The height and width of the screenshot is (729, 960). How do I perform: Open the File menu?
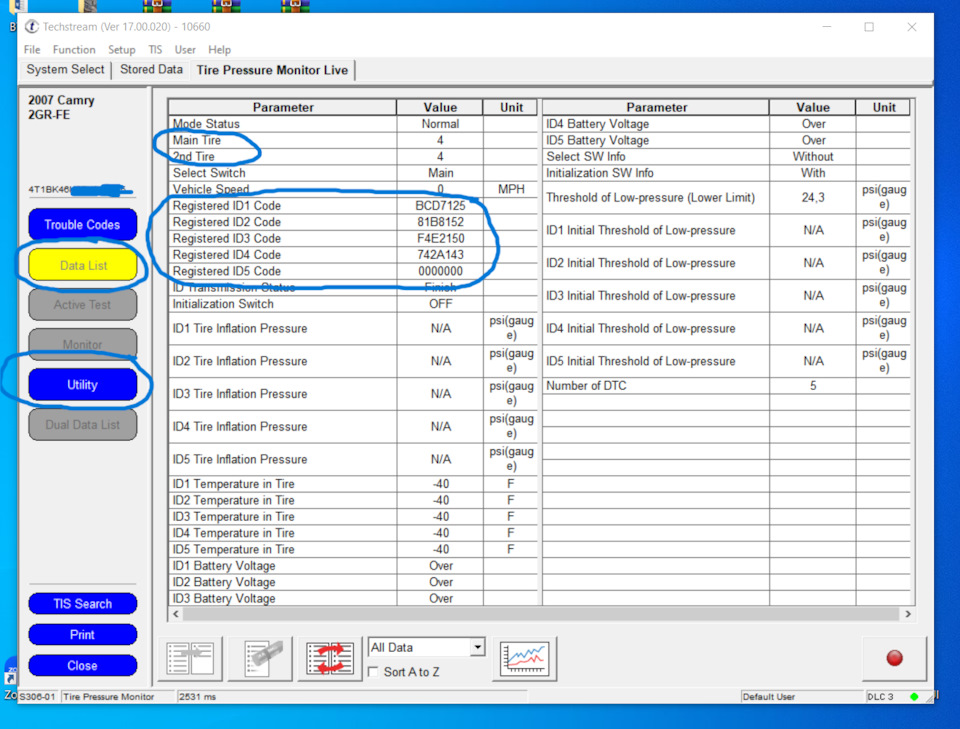pyautogui.click(x=32, y=50)
